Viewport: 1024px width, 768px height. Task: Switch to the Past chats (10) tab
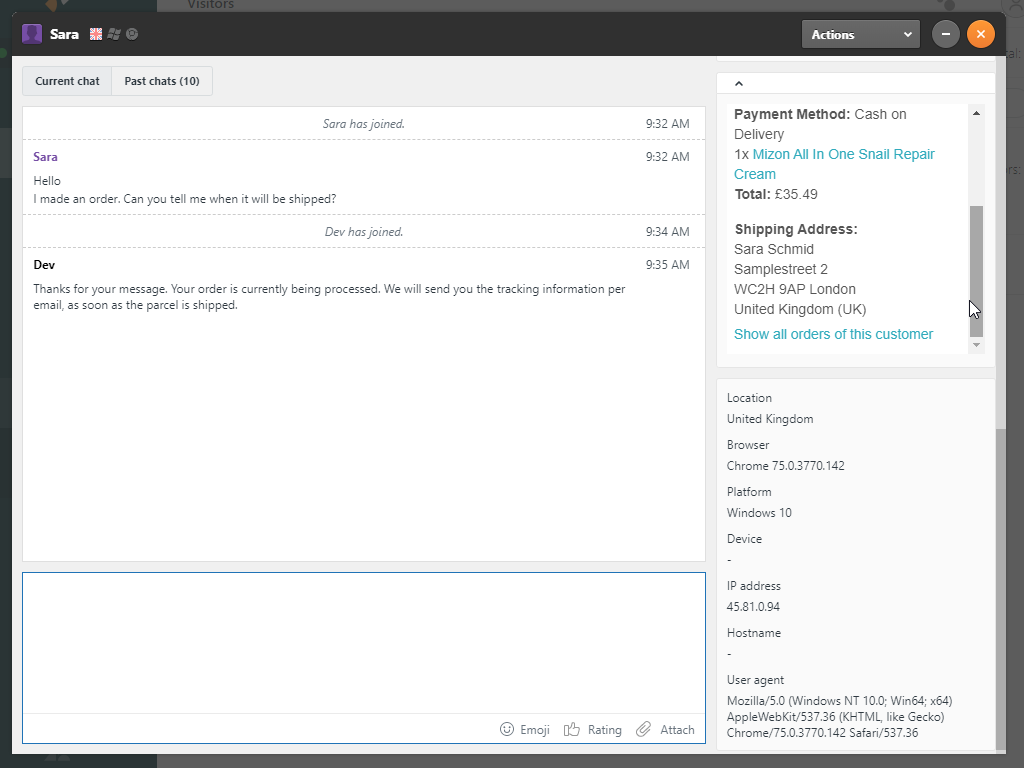point(162,81)
